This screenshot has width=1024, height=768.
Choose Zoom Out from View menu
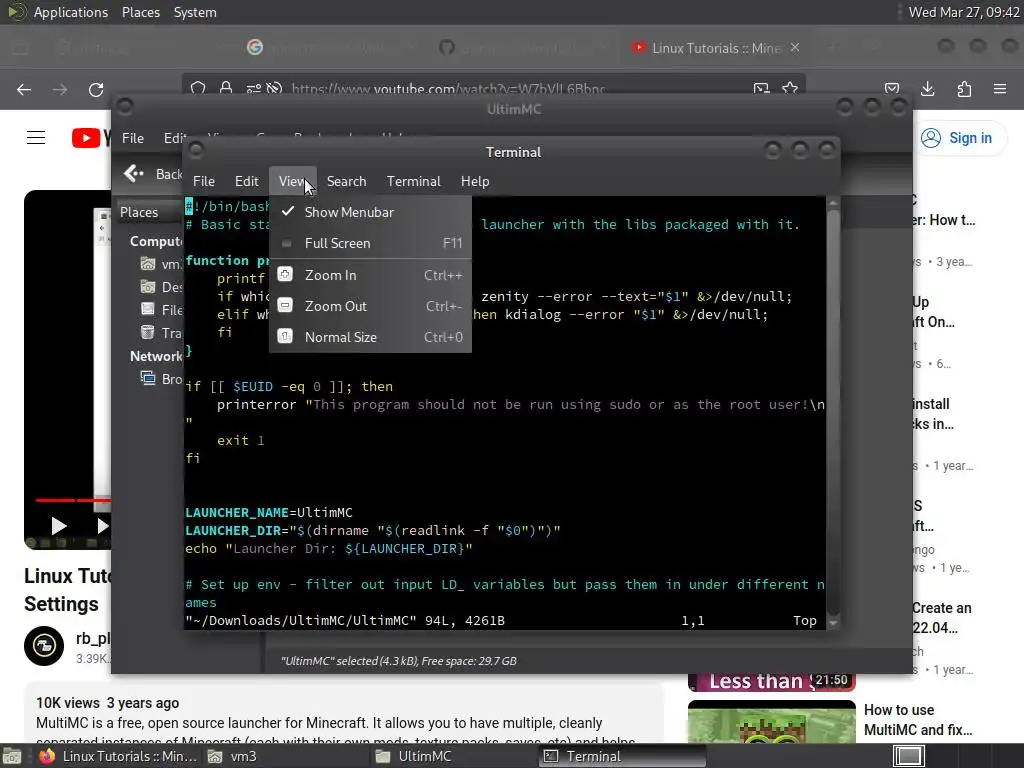[370, 306]
